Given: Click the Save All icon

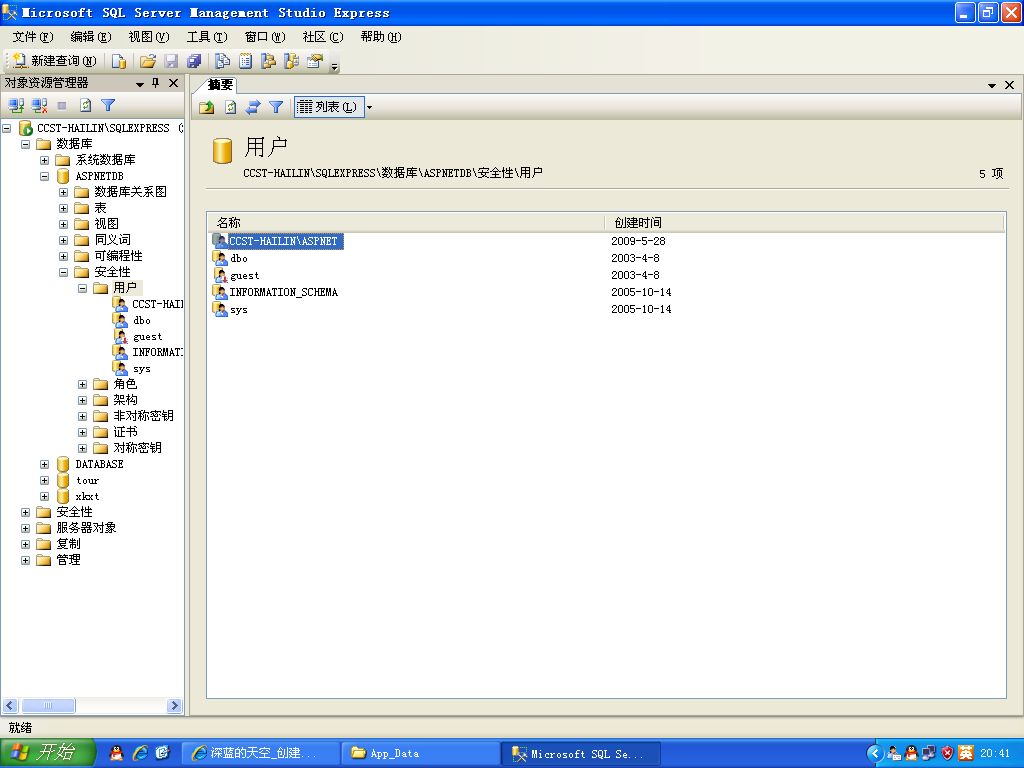Looking at the screenshot, I should [194, 61].
